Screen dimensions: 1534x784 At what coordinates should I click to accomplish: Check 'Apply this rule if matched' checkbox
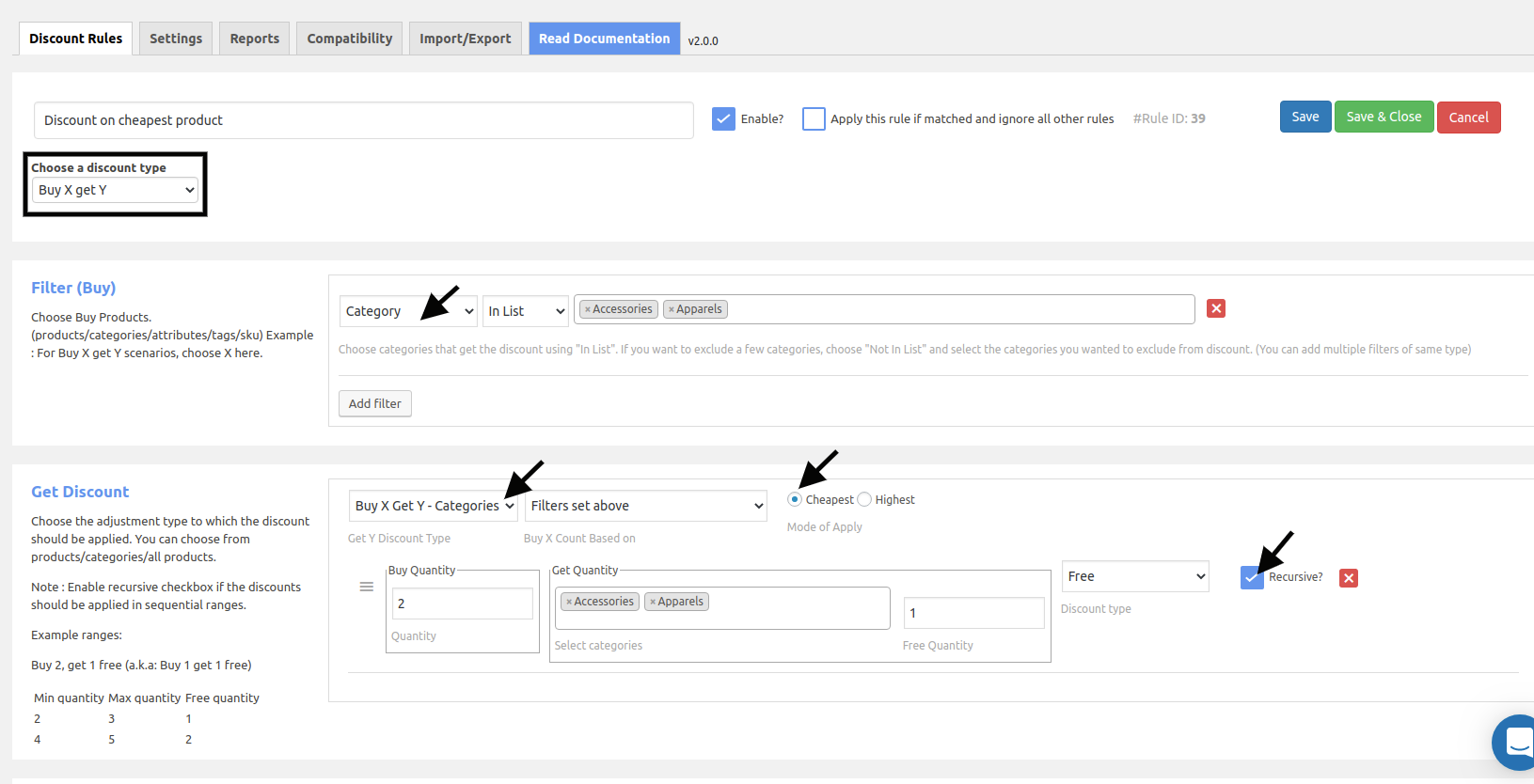click(814, 118)
